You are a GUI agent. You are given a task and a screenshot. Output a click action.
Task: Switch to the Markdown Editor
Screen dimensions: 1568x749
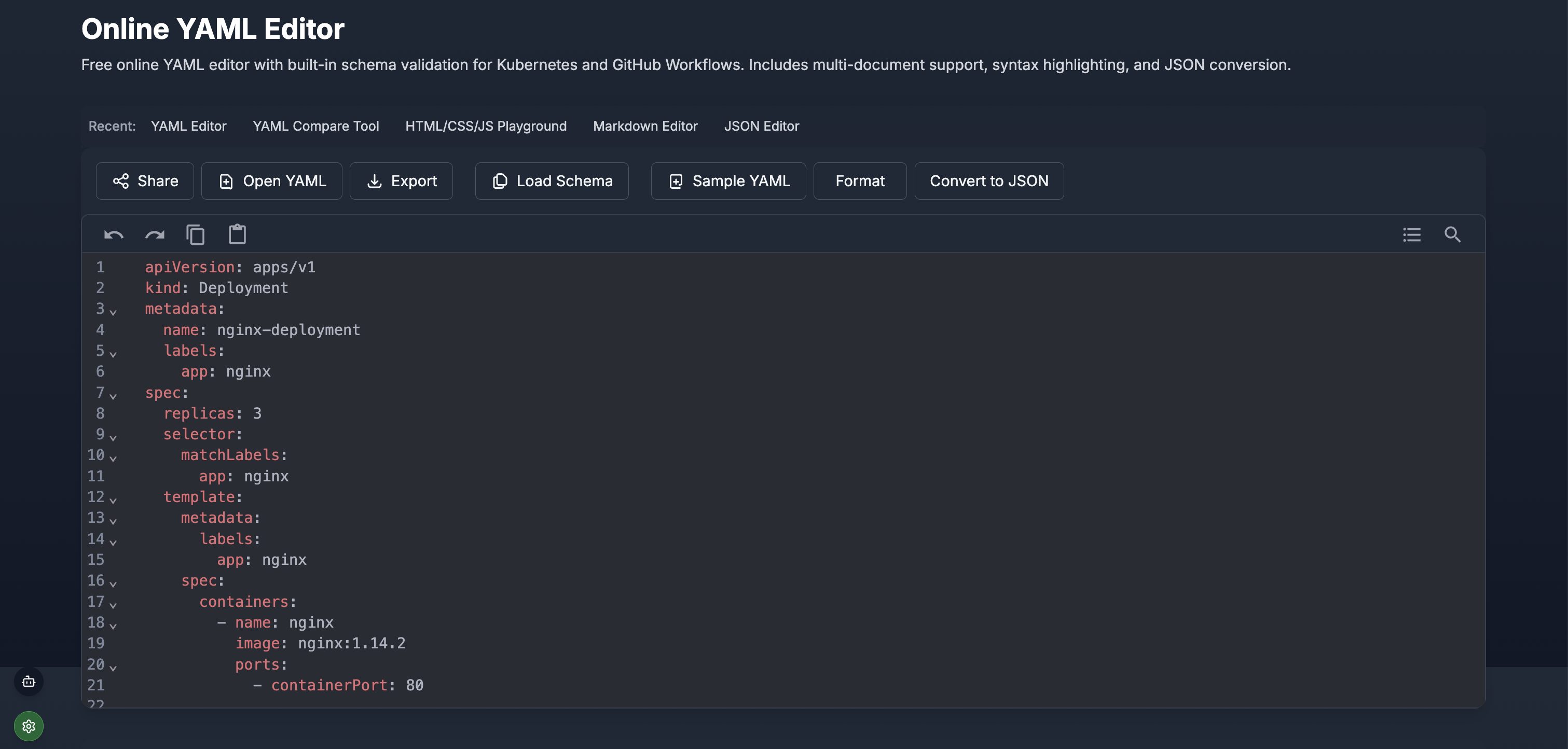[x=645, y=126]
